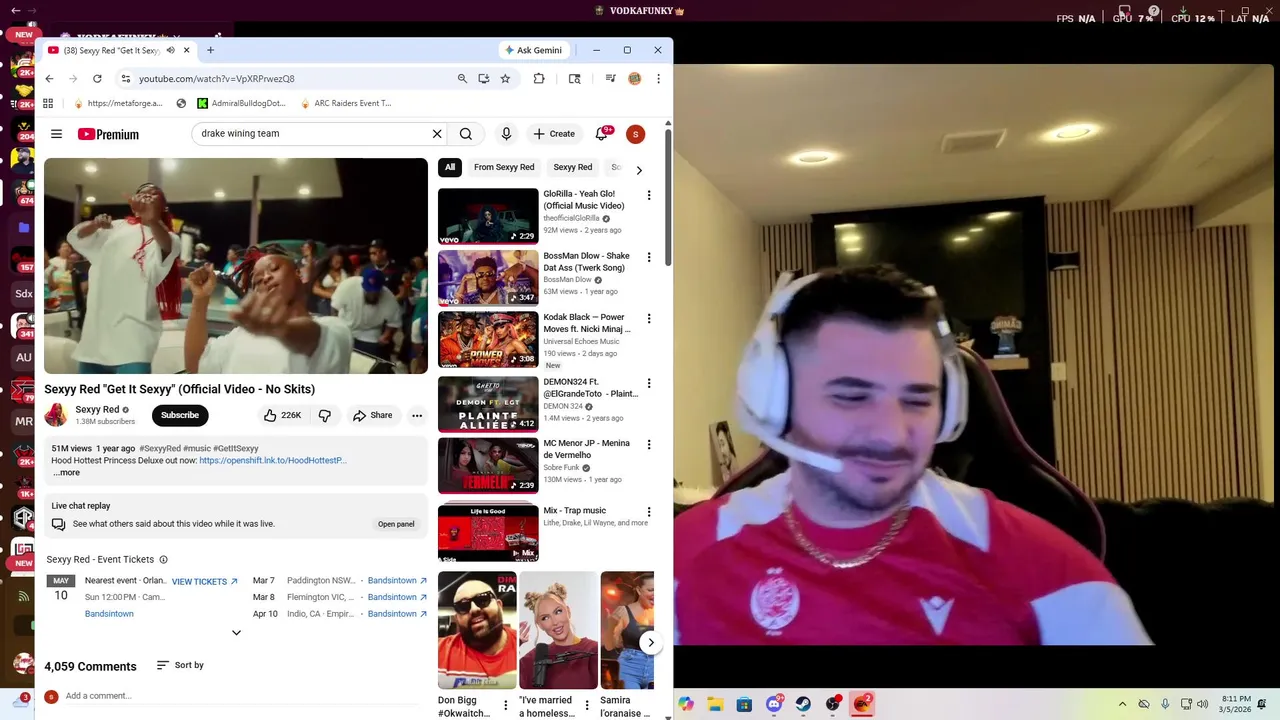This screenshot has width=1280, height=720.
Task: Select the From Sexyy Red chip
Action: point(504,167)
